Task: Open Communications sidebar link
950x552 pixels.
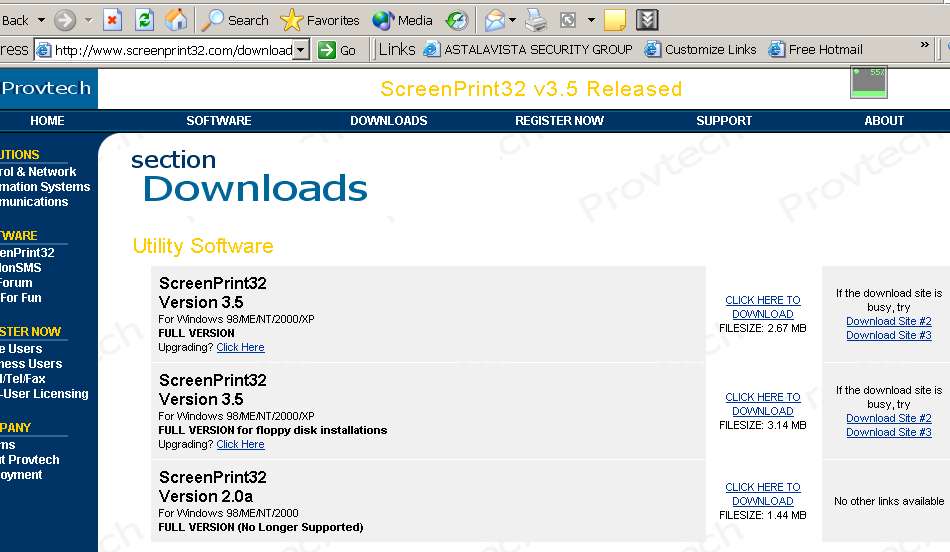Action: click(34, 202)
